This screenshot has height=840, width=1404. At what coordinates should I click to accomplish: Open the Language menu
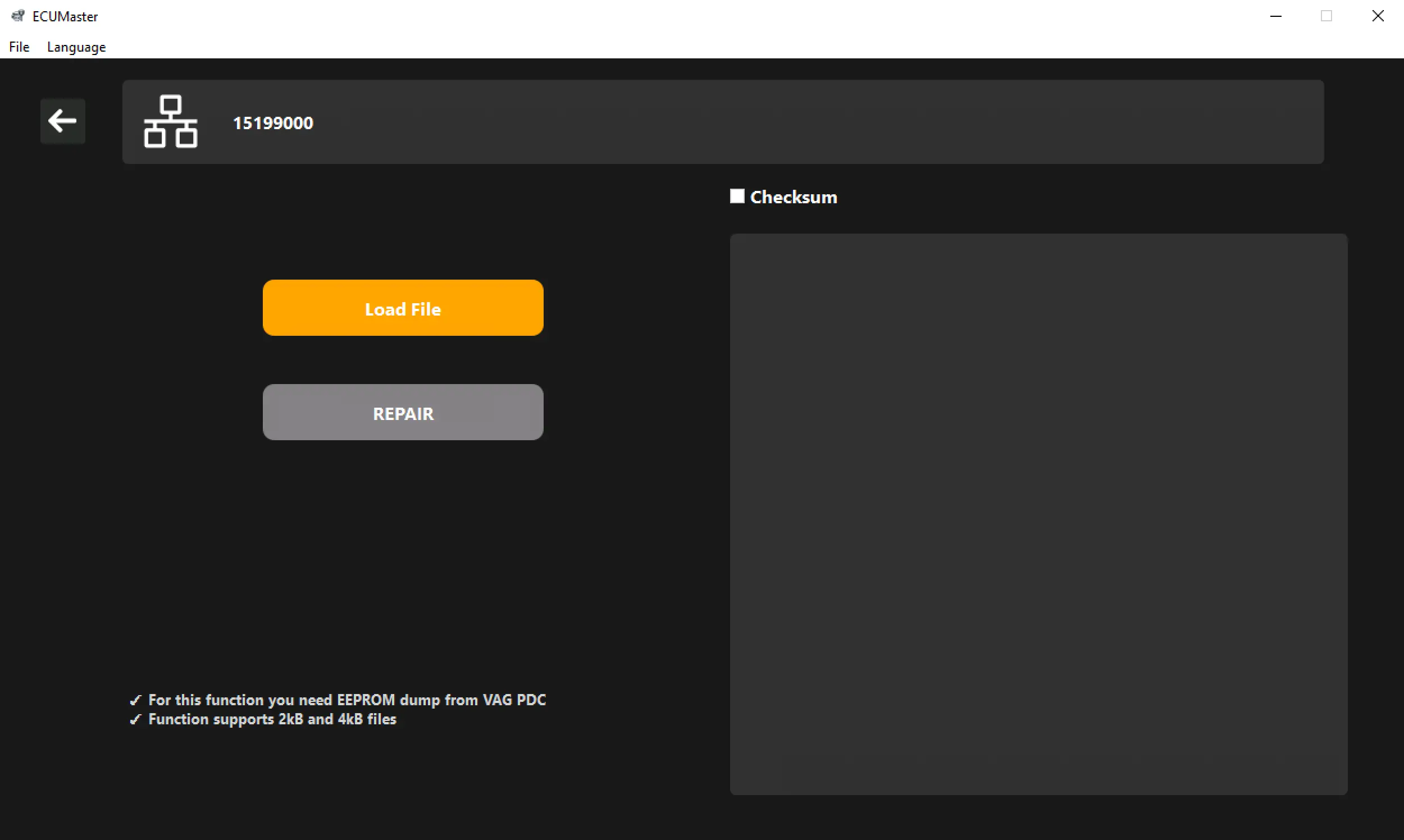click(x=76, y=47)
